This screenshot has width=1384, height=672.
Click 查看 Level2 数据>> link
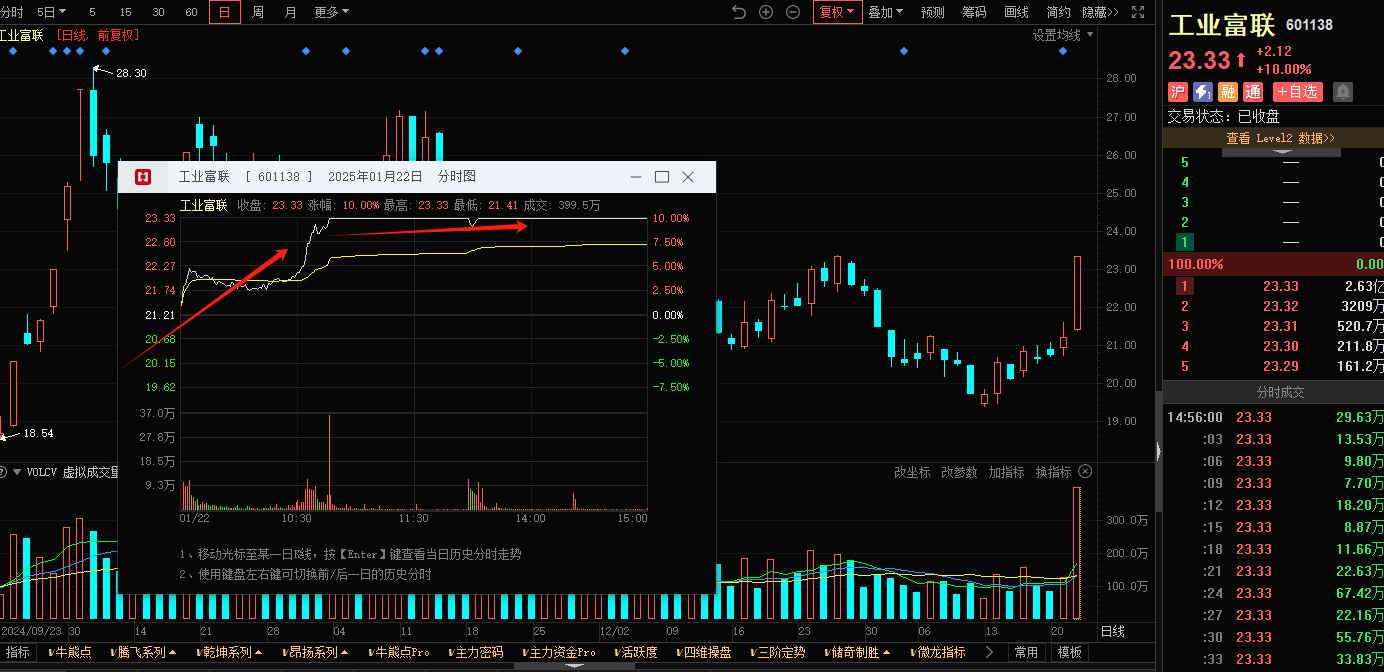click(1280, 138)
